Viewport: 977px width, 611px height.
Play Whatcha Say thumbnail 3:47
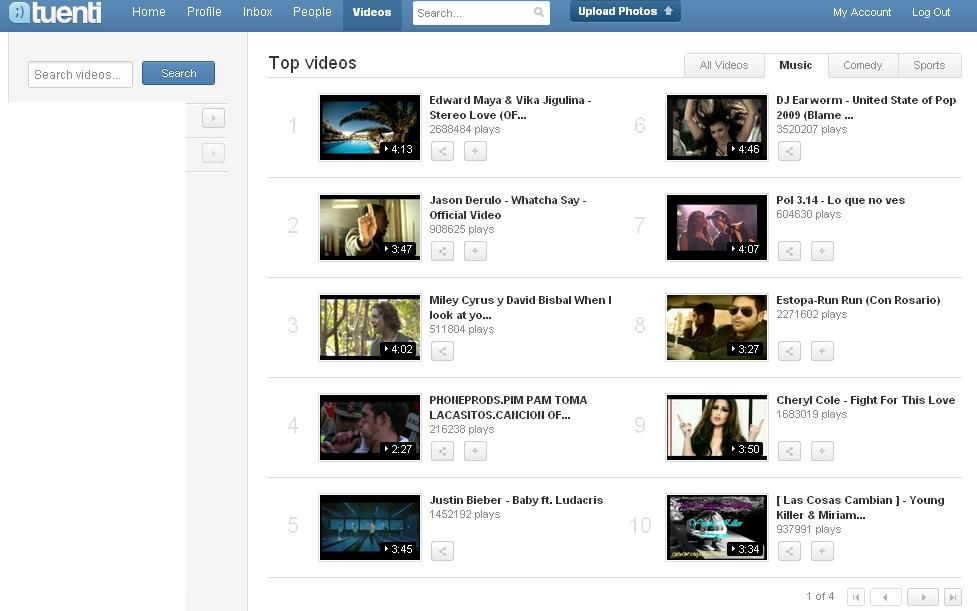click(x=370, y=227)
